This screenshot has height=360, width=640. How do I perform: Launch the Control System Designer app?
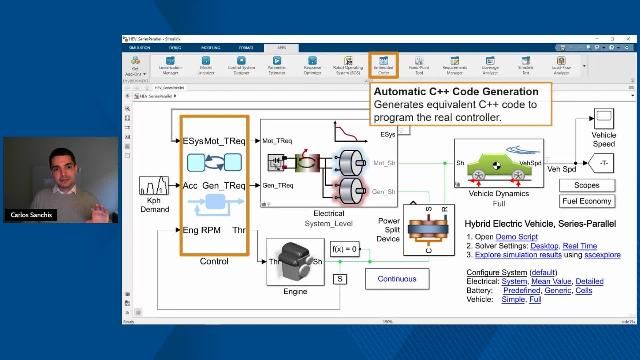coord(241,65)
